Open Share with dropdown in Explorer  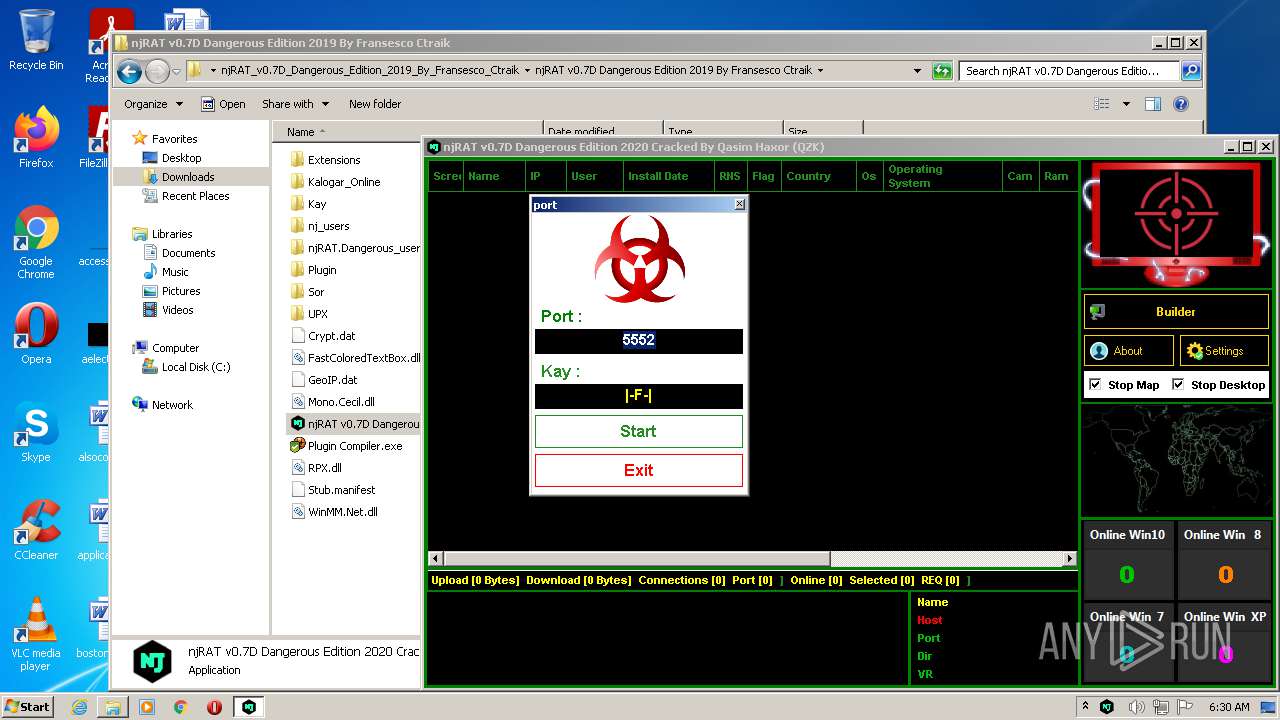click(295, 104)
